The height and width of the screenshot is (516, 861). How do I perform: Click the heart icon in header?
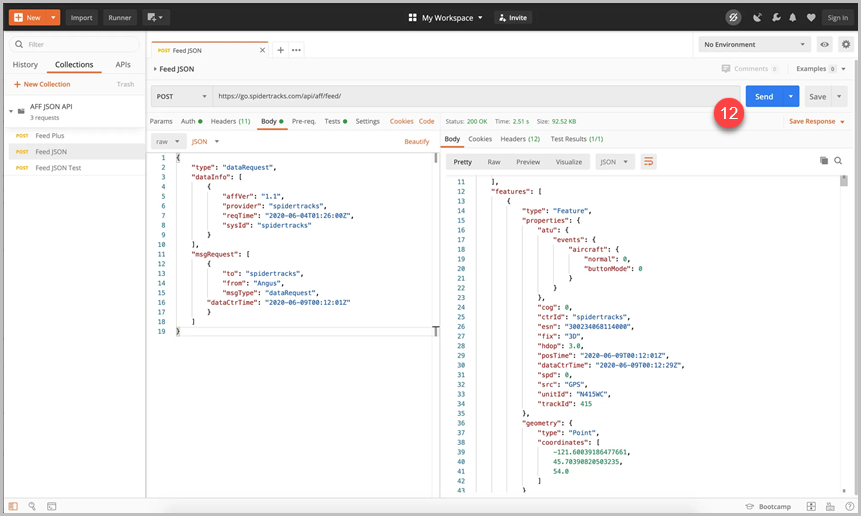(x=810, y=18)
